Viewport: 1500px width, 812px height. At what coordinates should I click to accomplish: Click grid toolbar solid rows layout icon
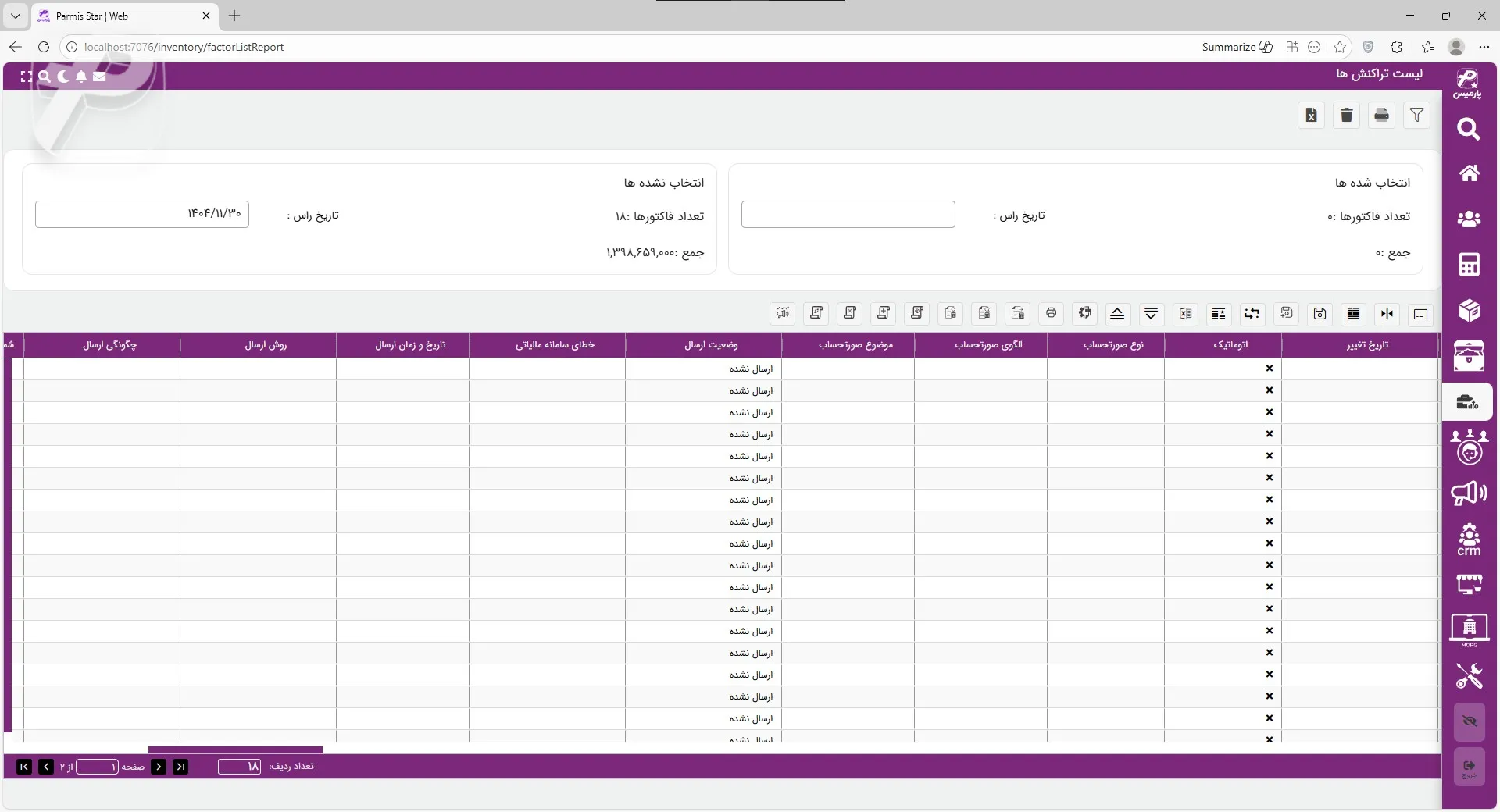pos(1353,314)
